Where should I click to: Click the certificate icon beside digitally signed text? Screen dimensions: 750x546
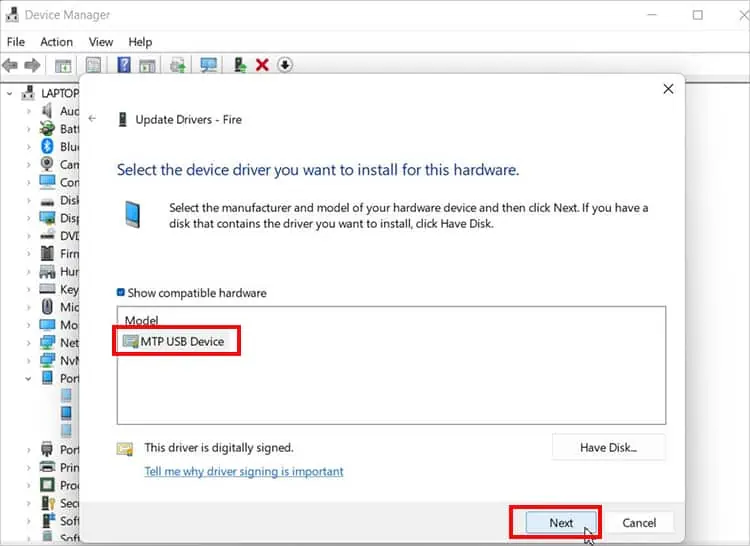[x=125, y=448]
